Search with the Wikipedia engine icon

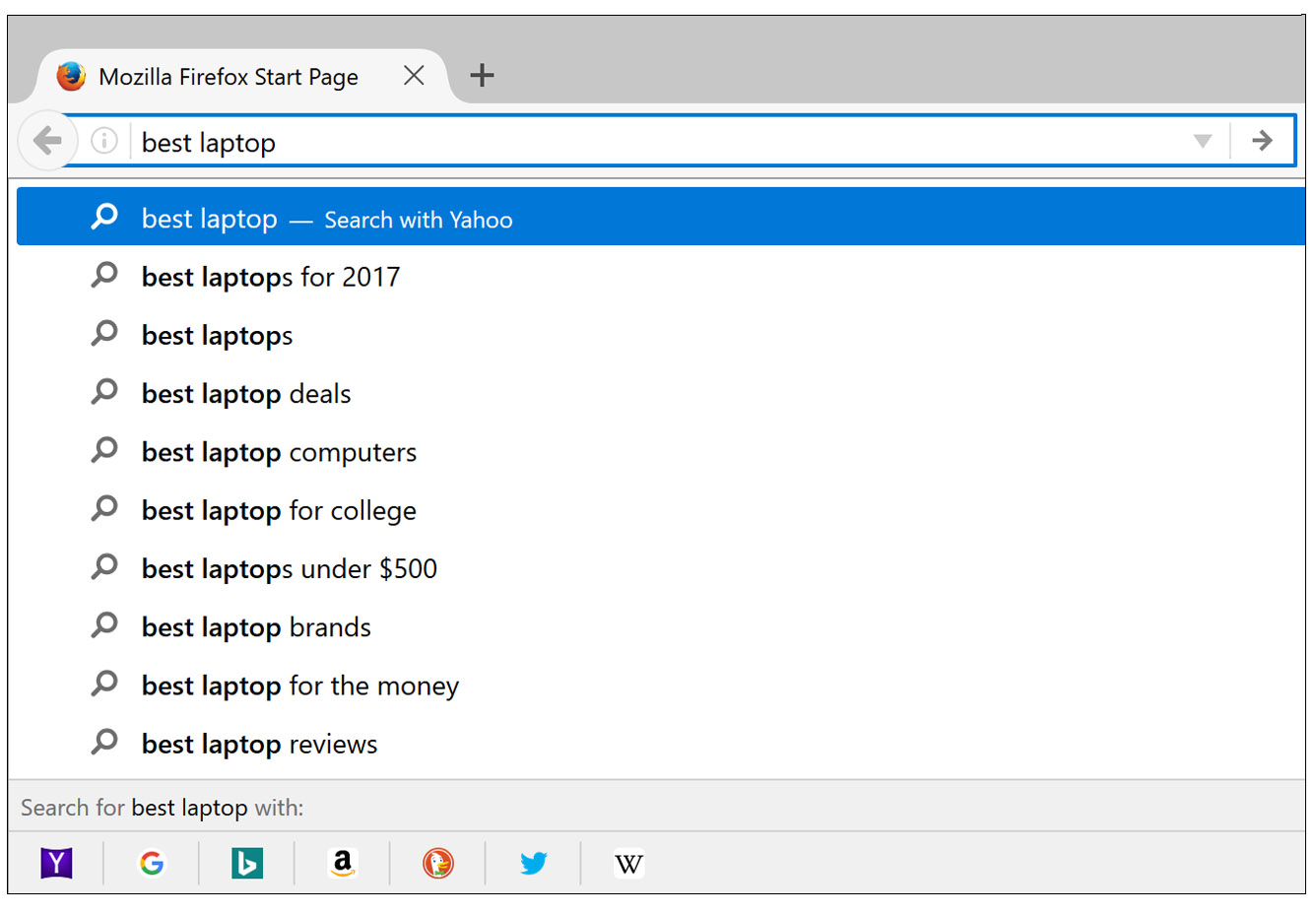pos(628,864)
